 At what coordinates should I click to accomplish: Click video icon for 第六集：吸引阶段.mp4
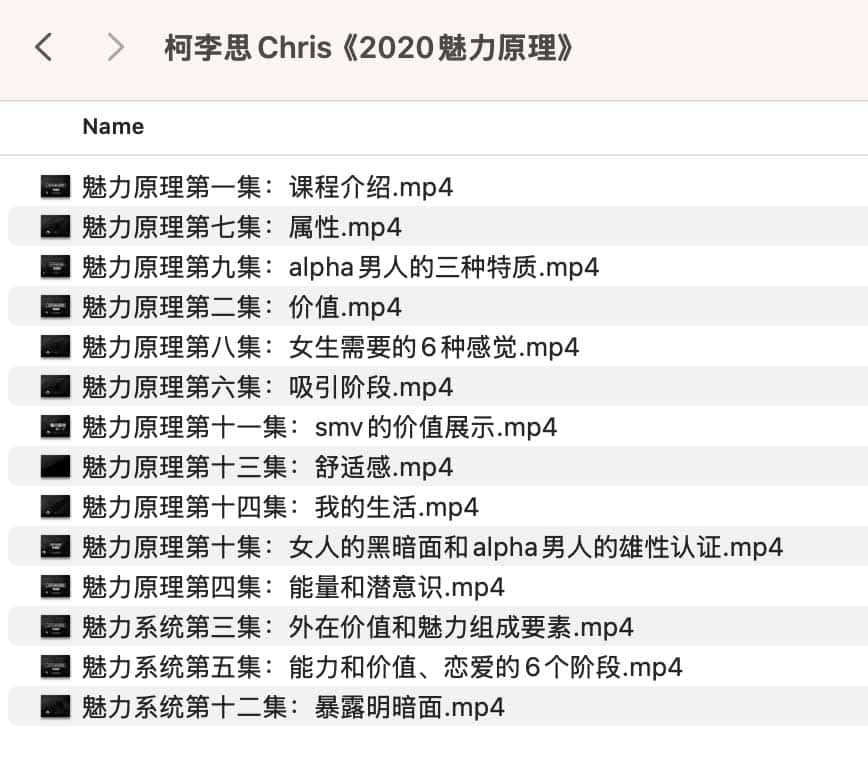55,387
